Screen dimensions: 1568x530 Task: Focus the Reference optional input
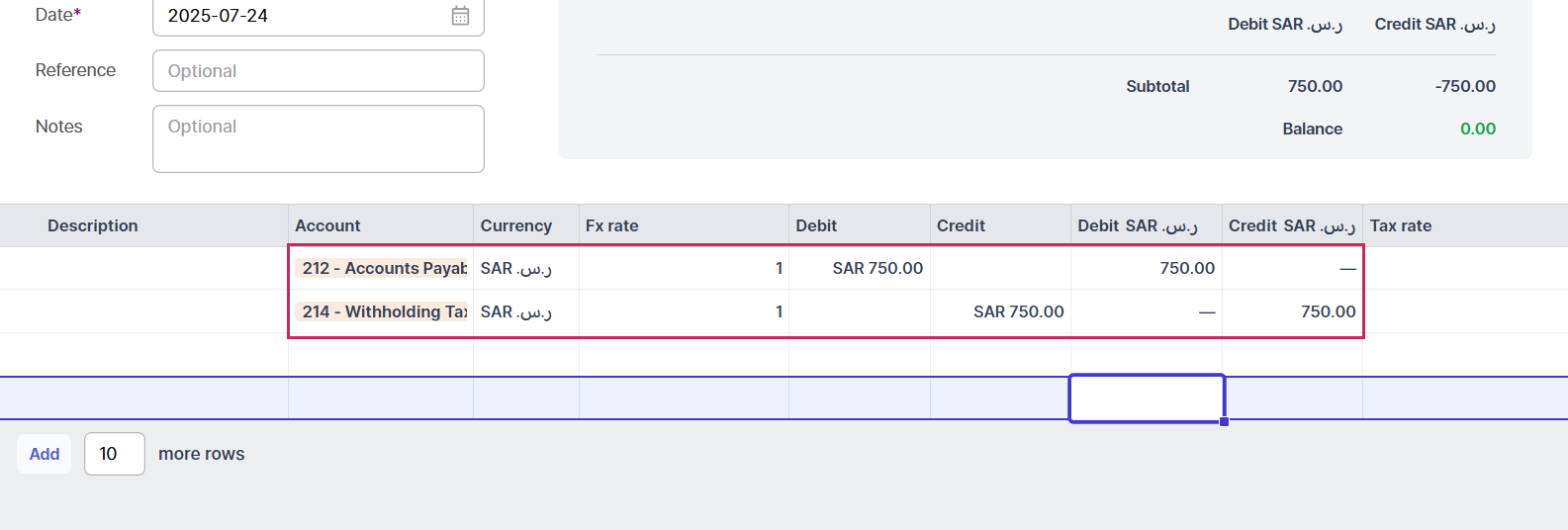(x=318, y=71)
